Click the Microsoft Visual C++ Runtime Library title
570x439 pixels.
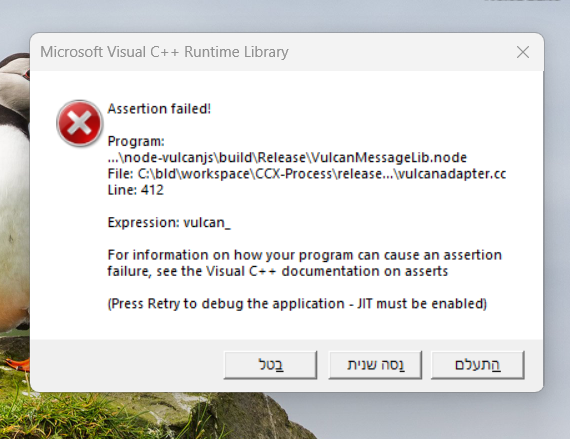coord(164,52)
